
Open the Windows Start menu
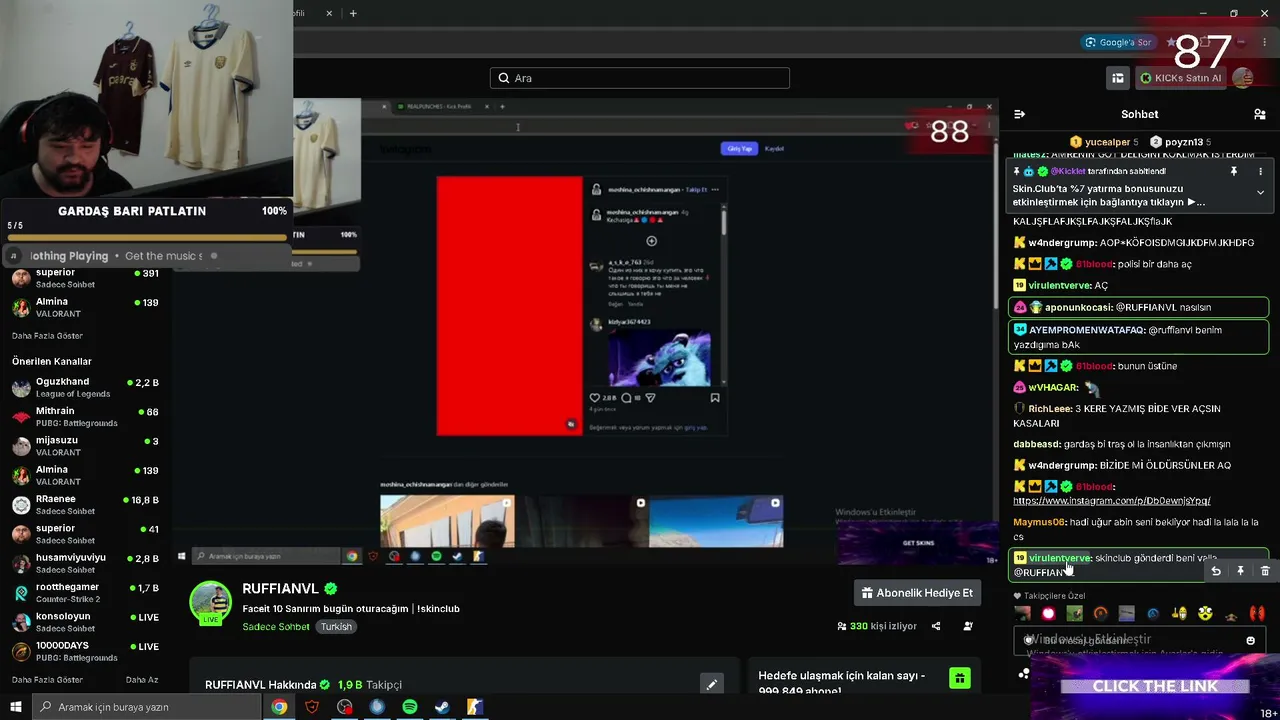tap(16, 707)
